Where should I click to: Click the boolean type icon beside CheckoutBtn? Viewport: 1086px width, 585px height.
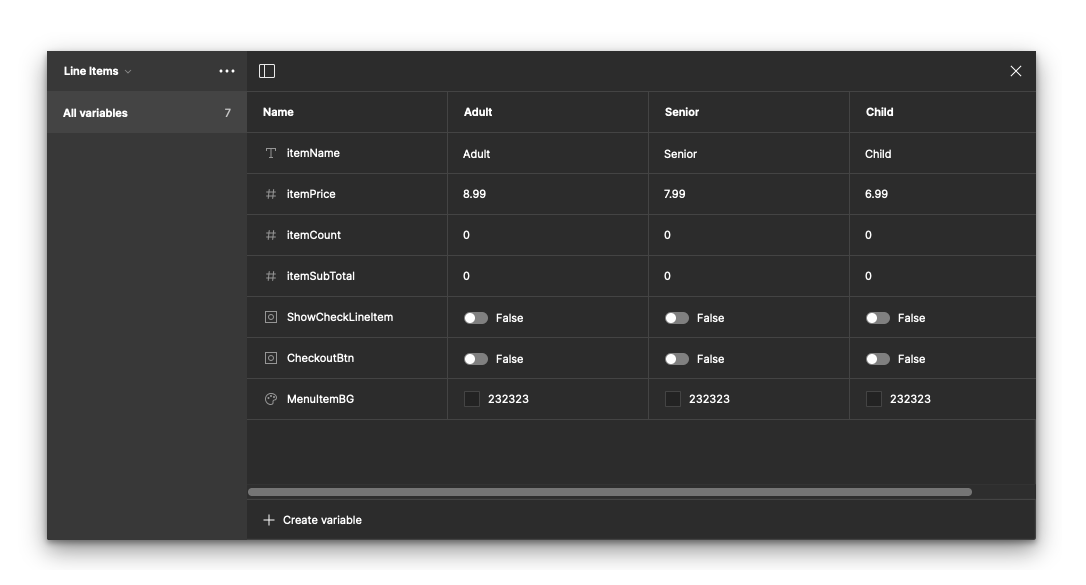[x=271, y=358]
